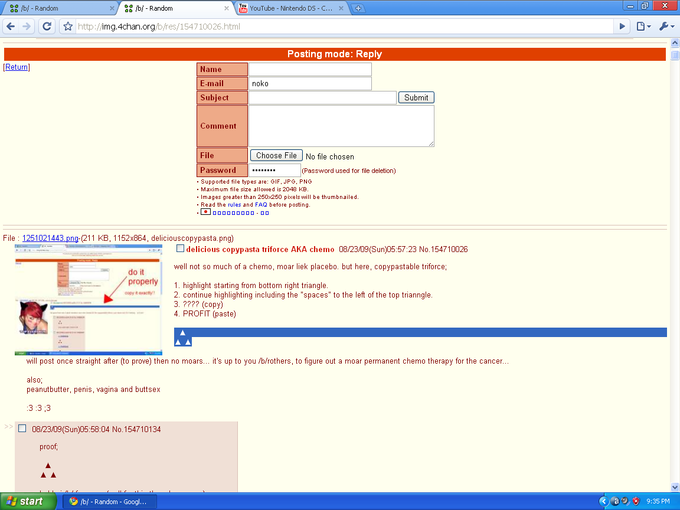Open the wrench customize menu

667,26
